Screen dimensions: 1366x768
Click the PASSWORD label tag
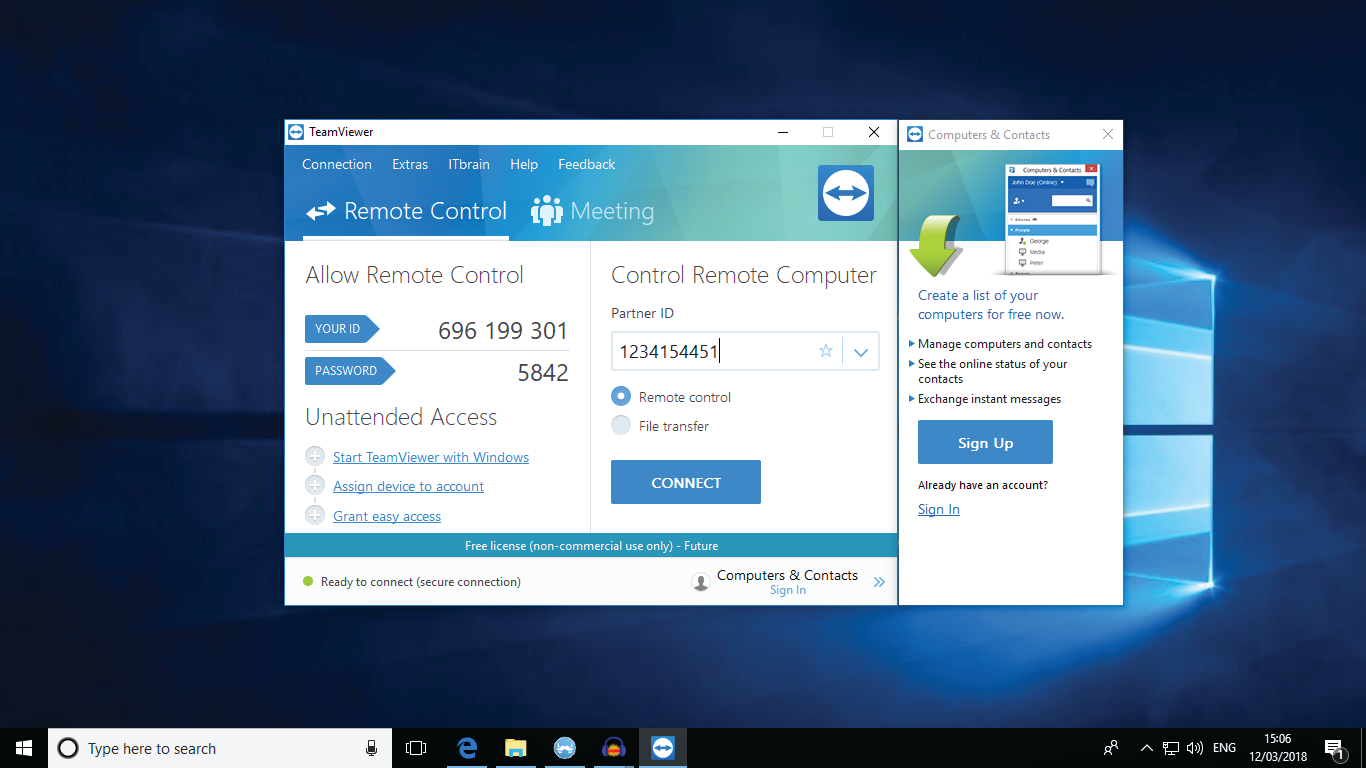[x=350, y=371]
